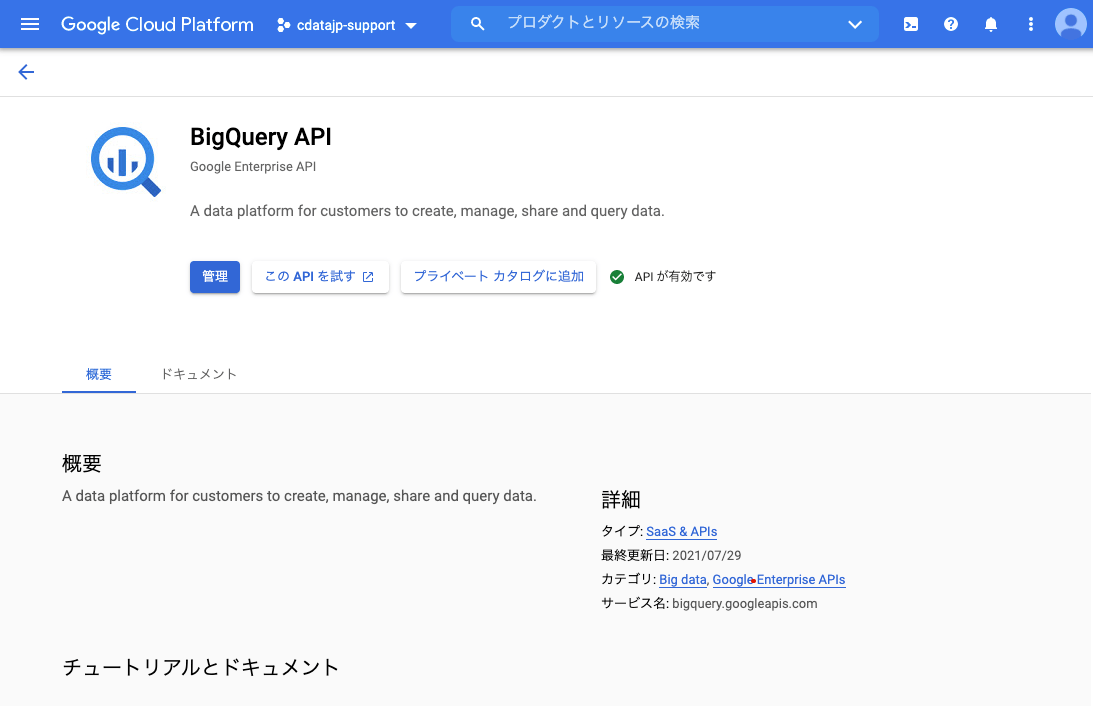
Task: Open notifications bell
Action: [x=991, y=24]
